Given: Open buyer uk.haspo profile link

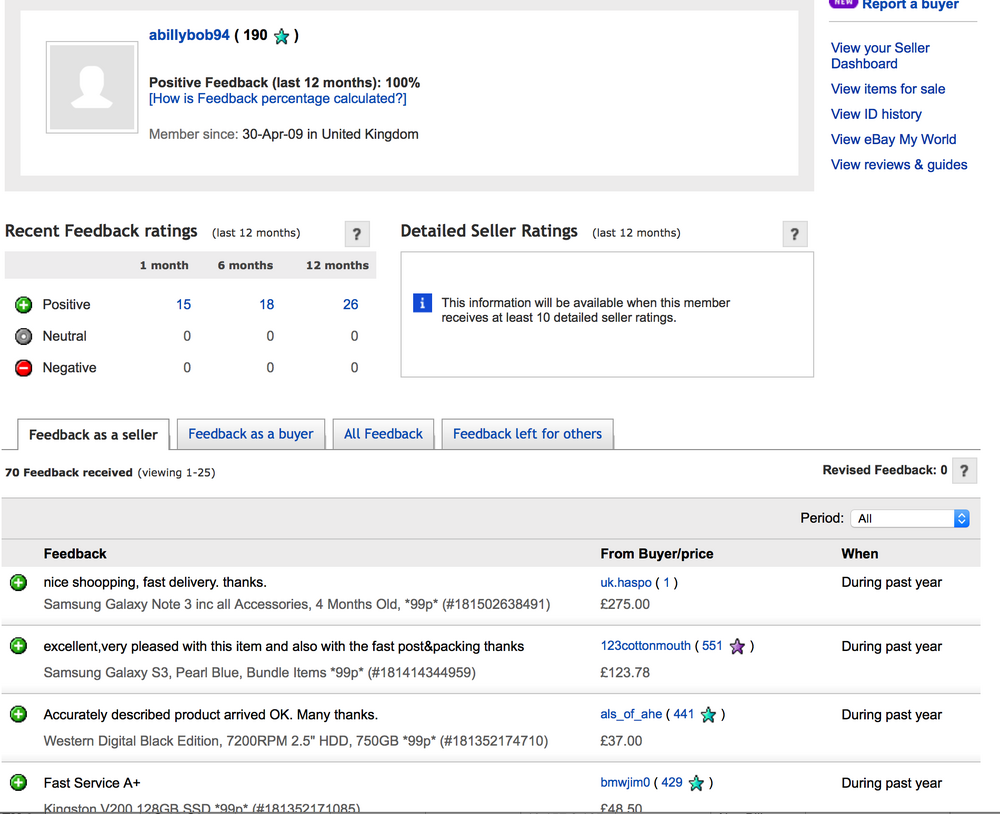Looking at the screenshot, I should (x=626, y=582).
